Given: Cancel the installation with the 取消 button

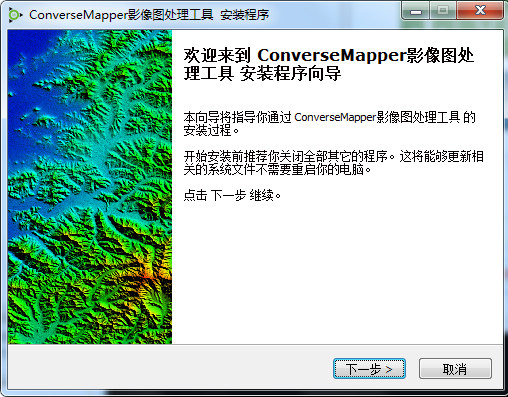Looking at the screenshot, I should point(455,369).
